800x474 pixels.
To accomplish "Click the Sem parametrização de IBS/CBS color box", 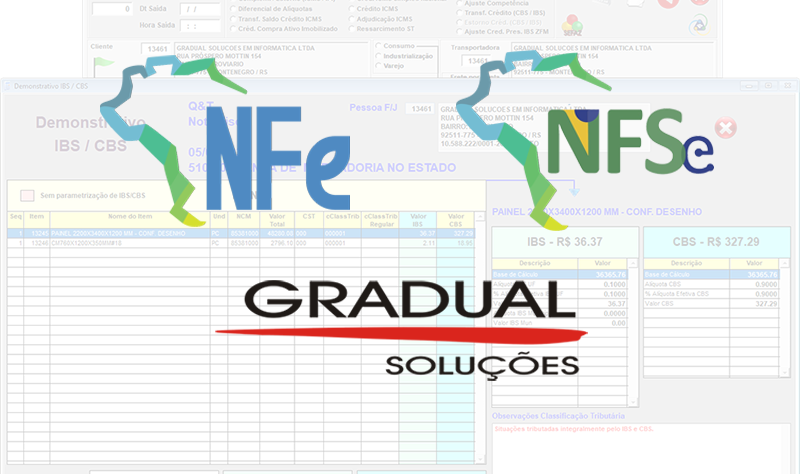I will [x=27, y=195].
